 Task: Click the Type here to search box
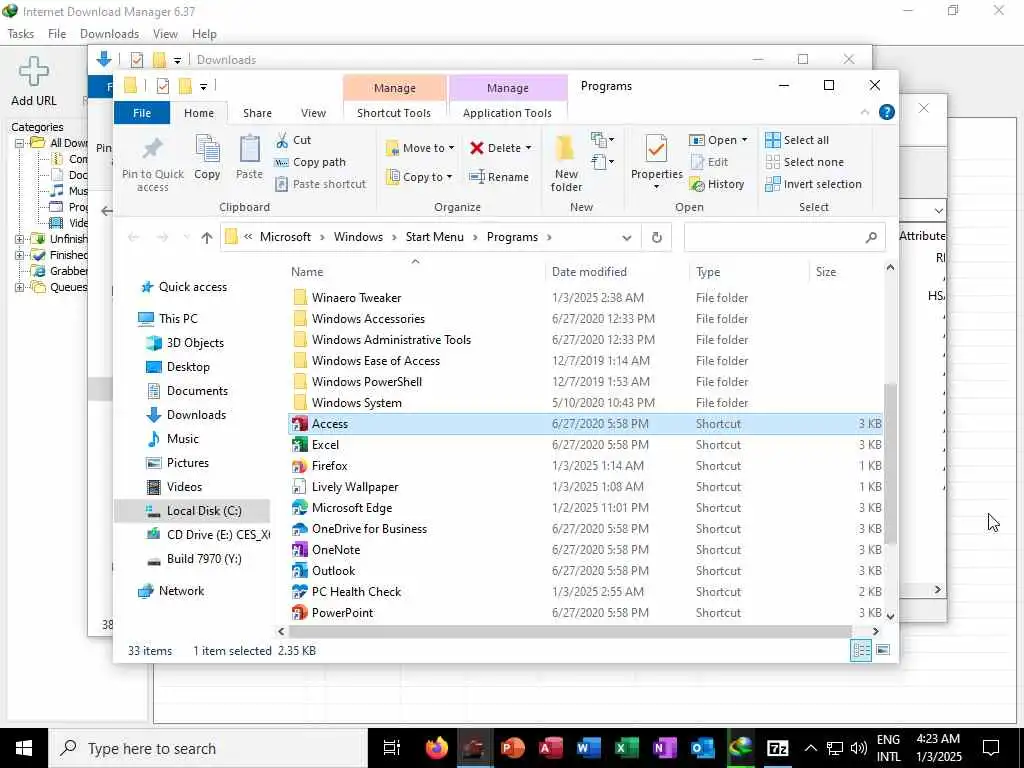(x=208, y=748)
